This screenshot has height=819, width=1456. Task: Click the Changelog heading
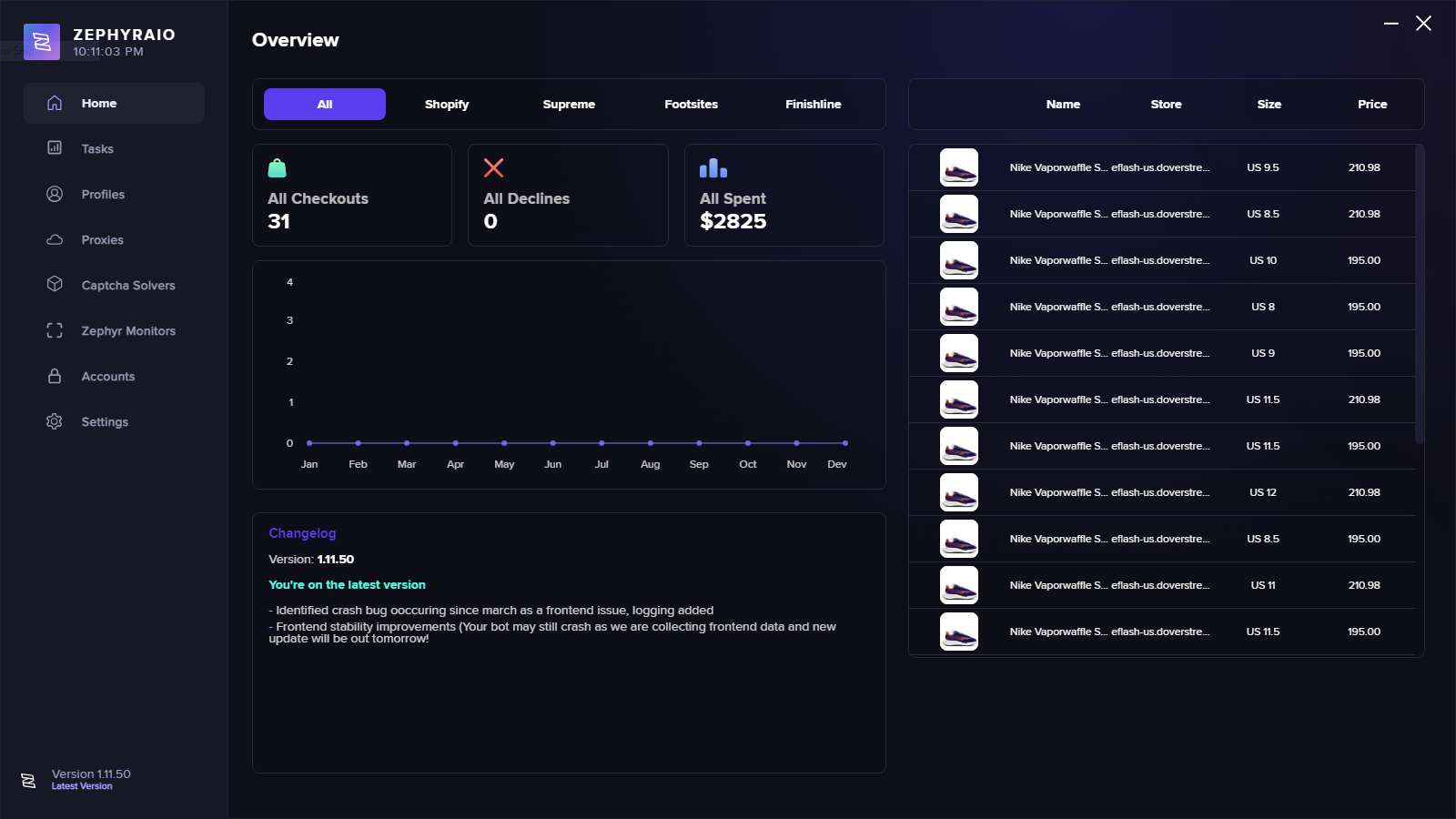pyautogui.click(x=302, y=533)
